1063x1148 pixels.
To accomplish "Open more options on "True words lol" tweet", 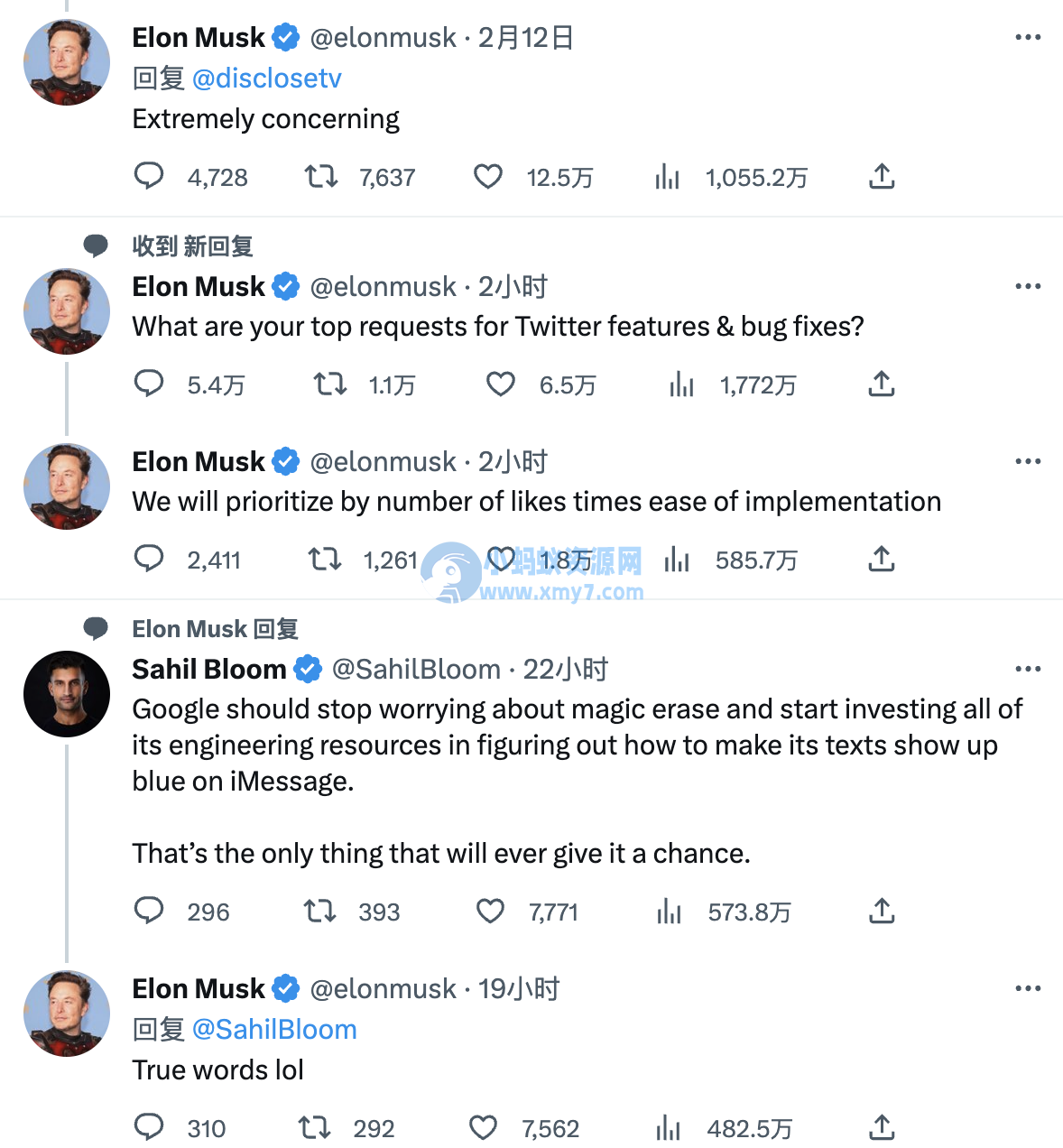I will point(1028,988).
